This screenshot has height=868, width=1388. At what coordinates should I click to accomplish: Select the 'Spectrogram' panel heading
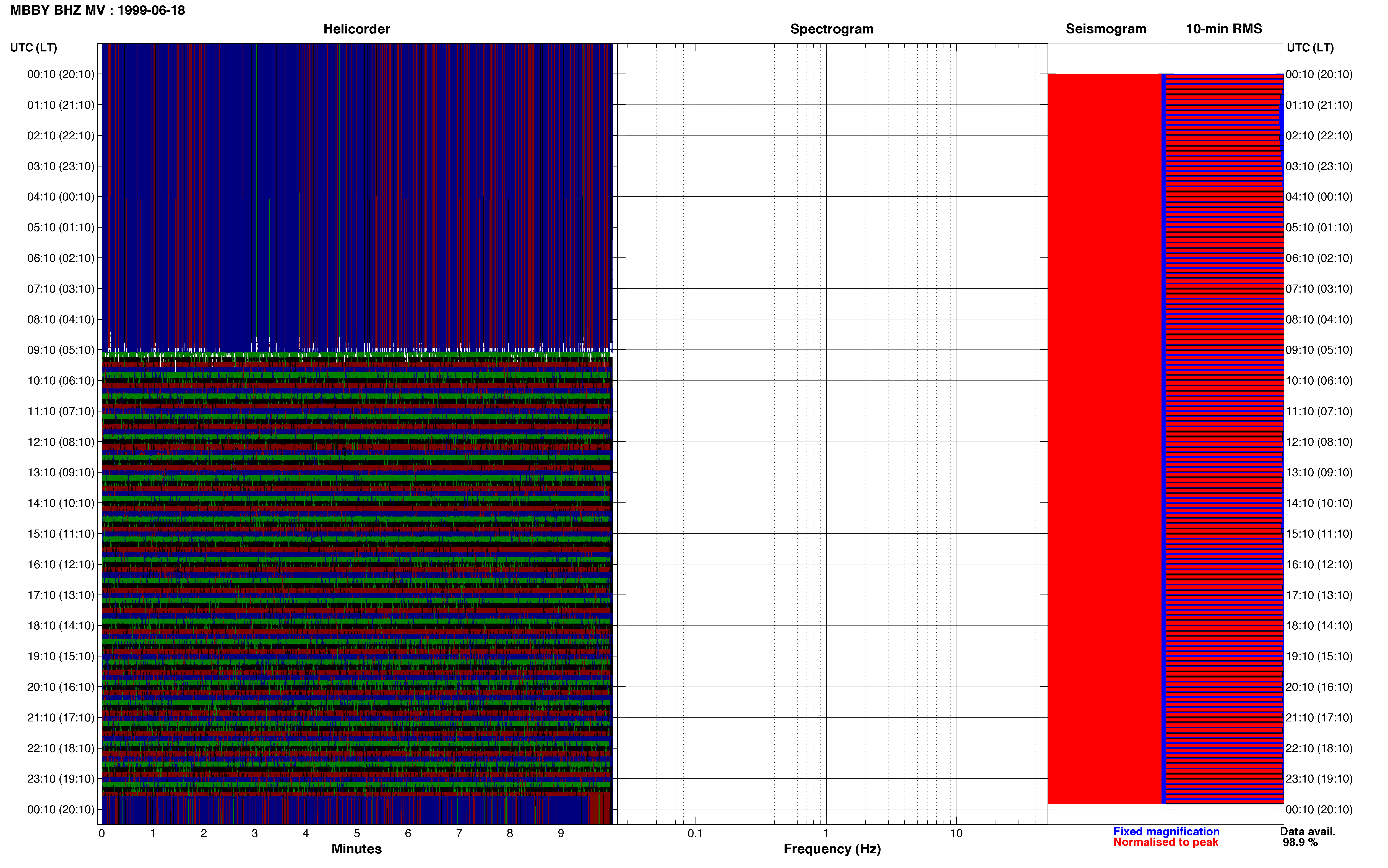point(832,29)
